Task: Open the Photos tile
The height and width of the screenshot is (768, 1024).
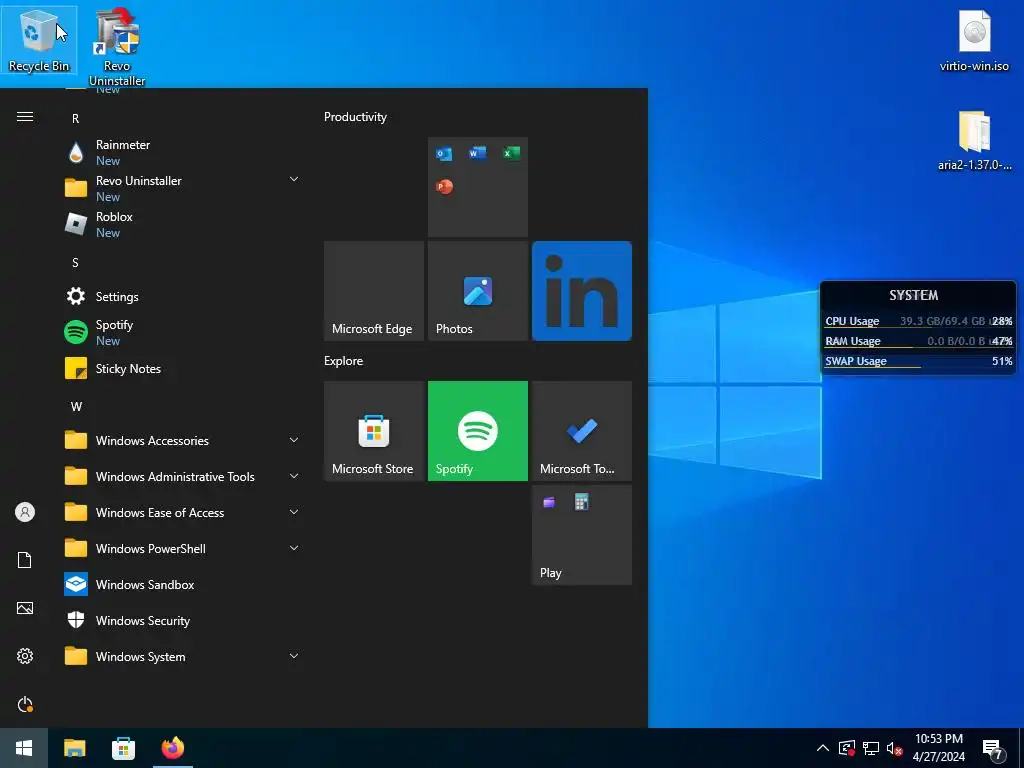Action: pyautogui.click(x=477, y=291)
